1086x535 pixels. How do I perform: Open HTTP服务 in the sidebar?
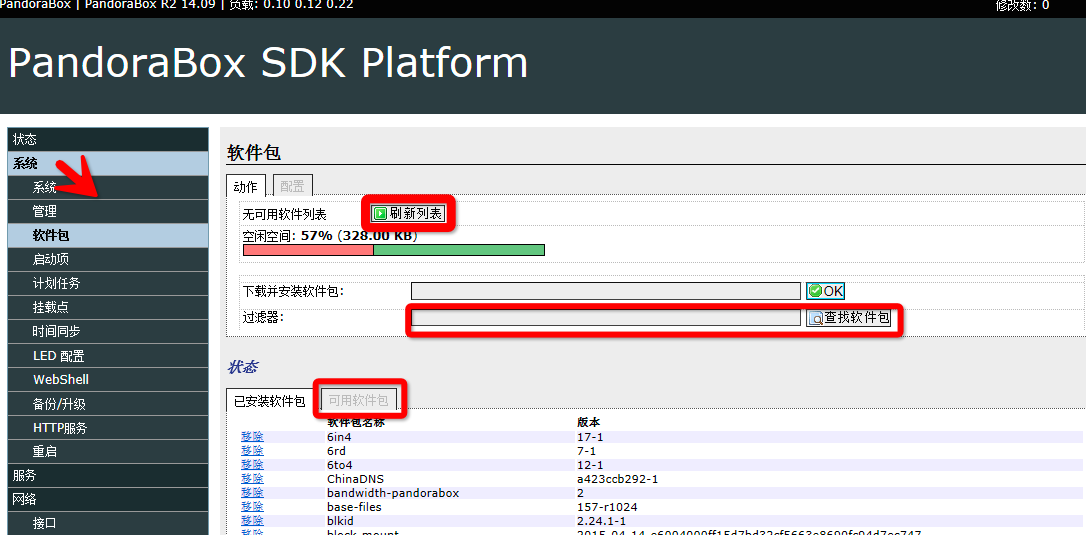(x=108, y=428)
